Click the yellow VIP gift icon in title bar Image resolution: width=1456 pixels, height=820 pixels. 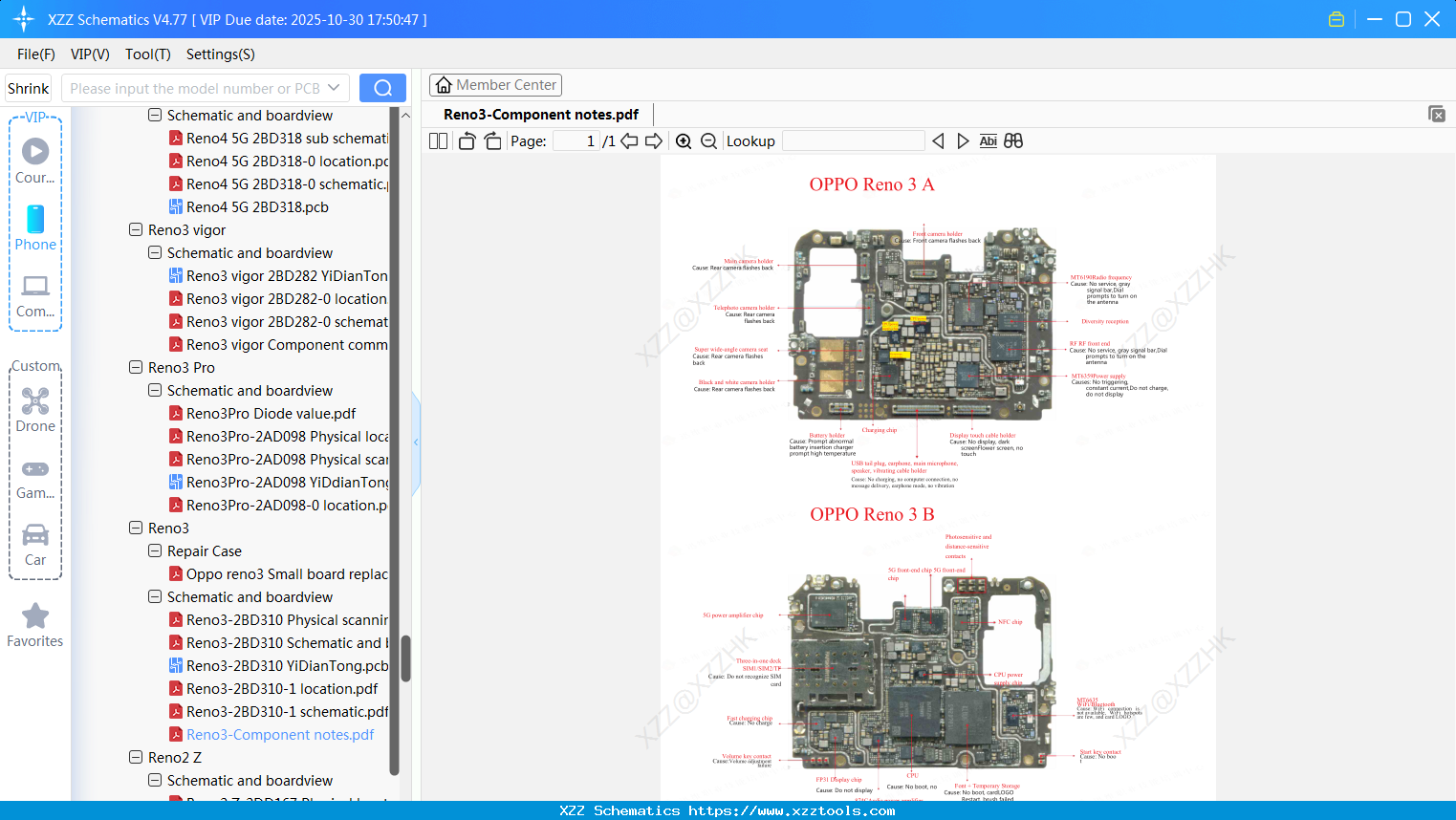1336,19
